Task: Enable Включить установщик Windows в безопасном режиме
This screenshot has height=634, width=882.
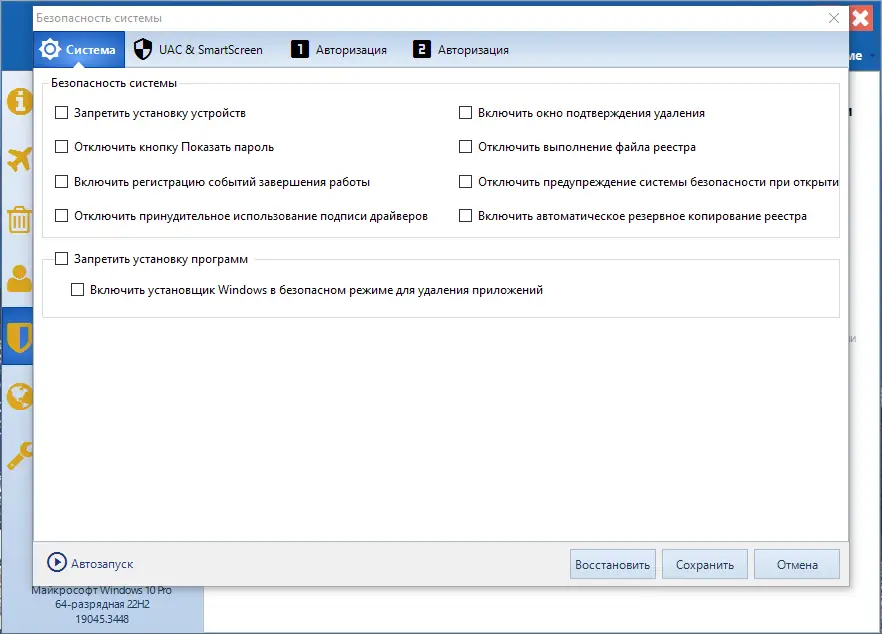Action: pos(77,289)
